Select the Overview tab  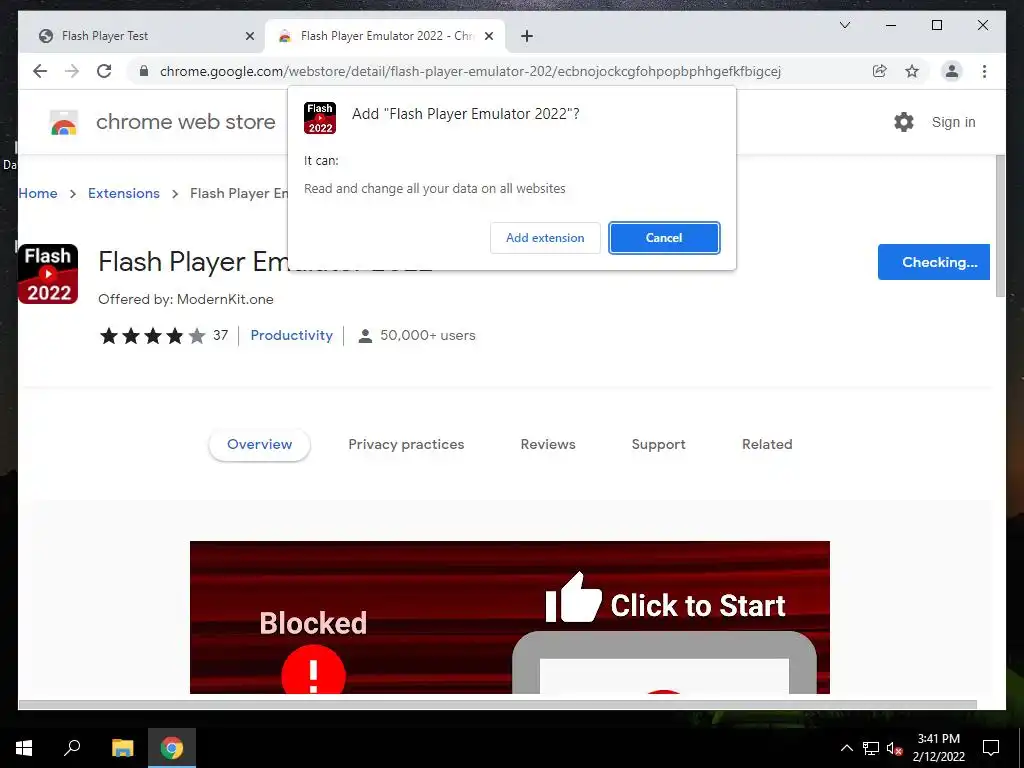[x=259, y=445]
